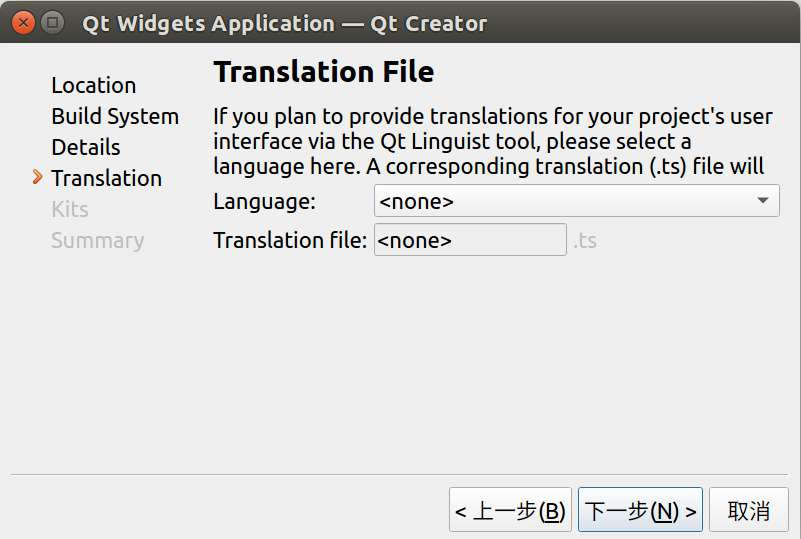Click the Language dropdown arrow

coord(764,201)
